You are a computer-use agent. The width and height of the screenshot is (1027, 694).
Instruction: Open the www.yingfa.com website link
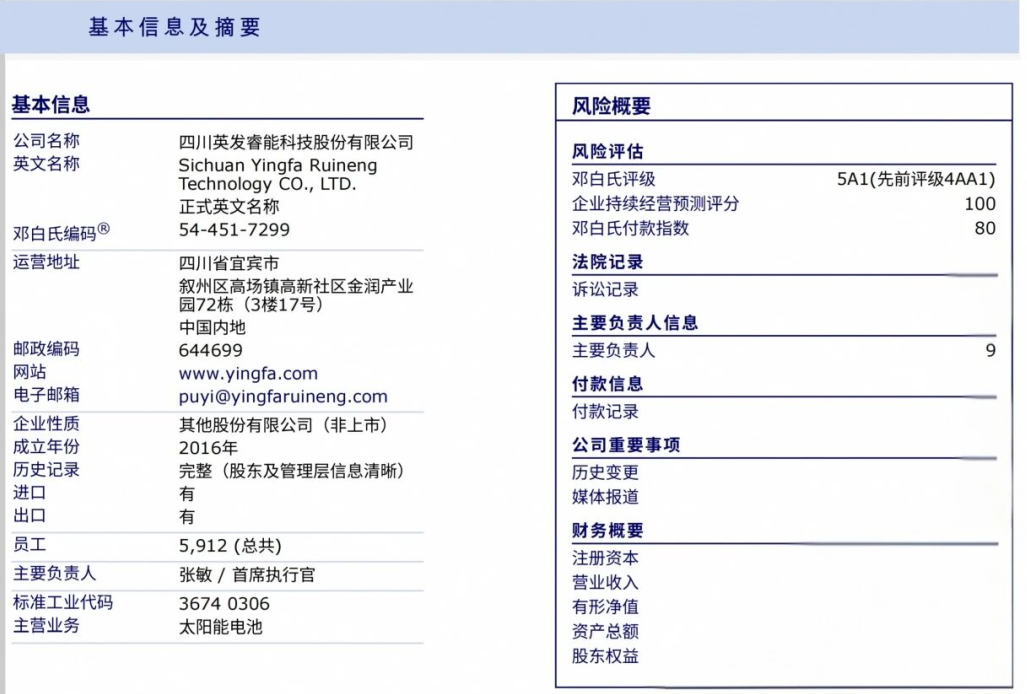click(x=248, y=374)
